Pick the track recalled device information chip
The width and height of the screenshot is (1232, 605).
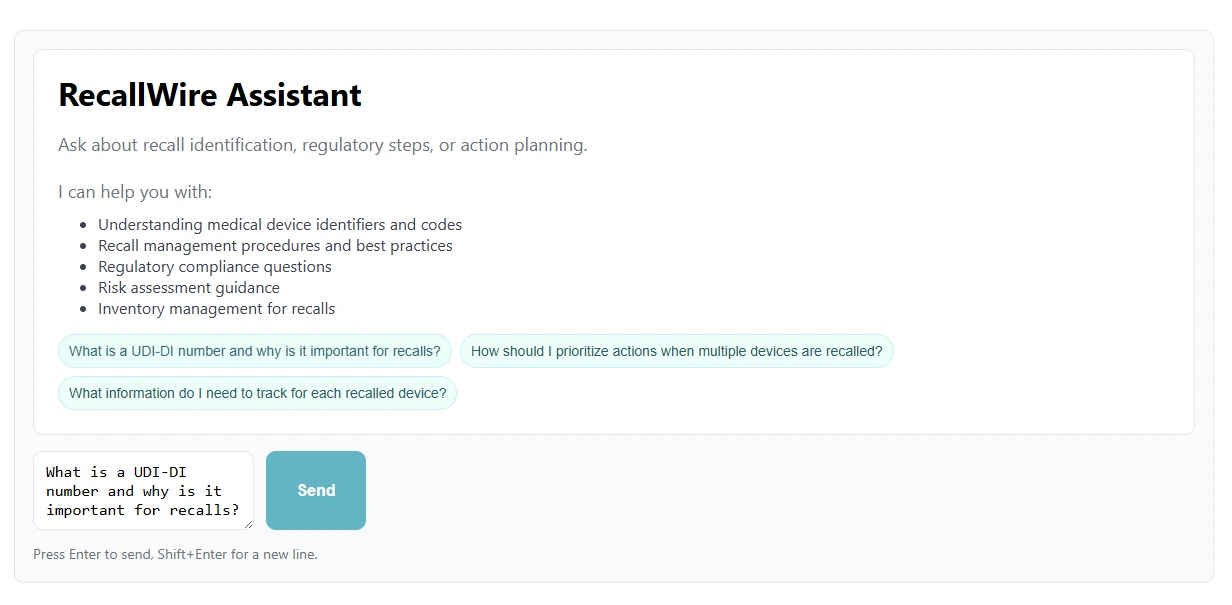point(257,393)
